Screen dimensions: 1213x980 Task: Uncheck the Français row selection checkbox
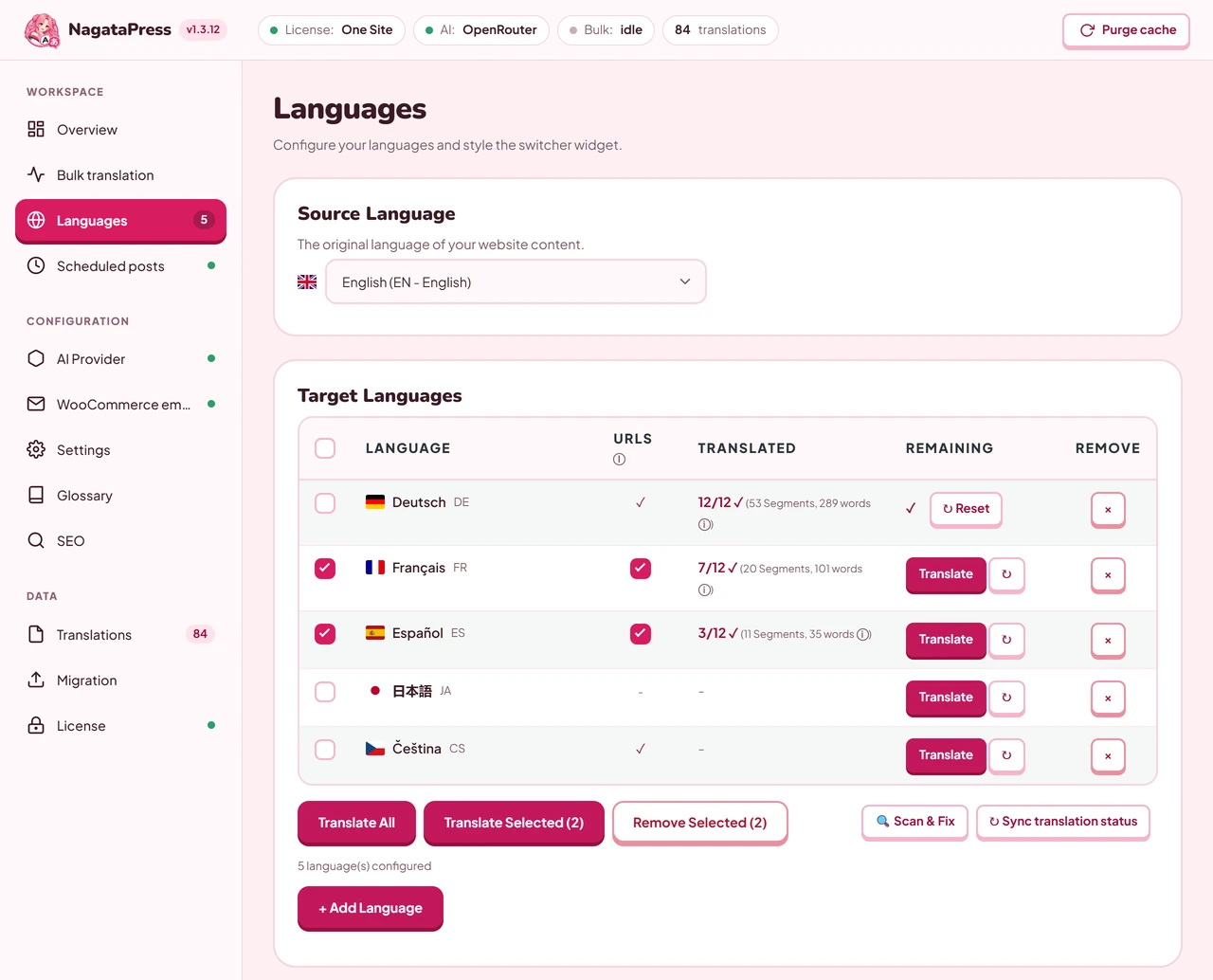pyautogui.click(x=325, y=569)
